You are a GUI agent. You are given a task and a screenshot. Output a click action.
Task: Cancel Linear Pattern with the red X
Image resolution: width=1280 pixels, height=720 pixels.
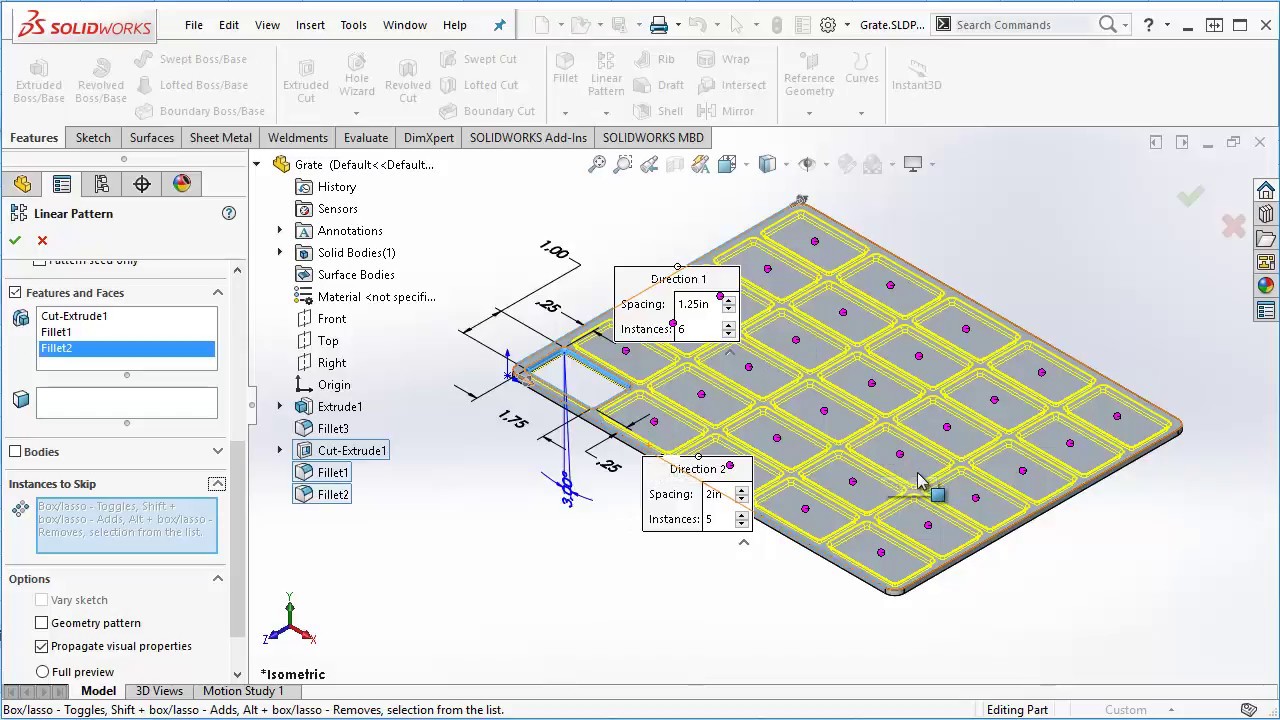pos(42,240)
